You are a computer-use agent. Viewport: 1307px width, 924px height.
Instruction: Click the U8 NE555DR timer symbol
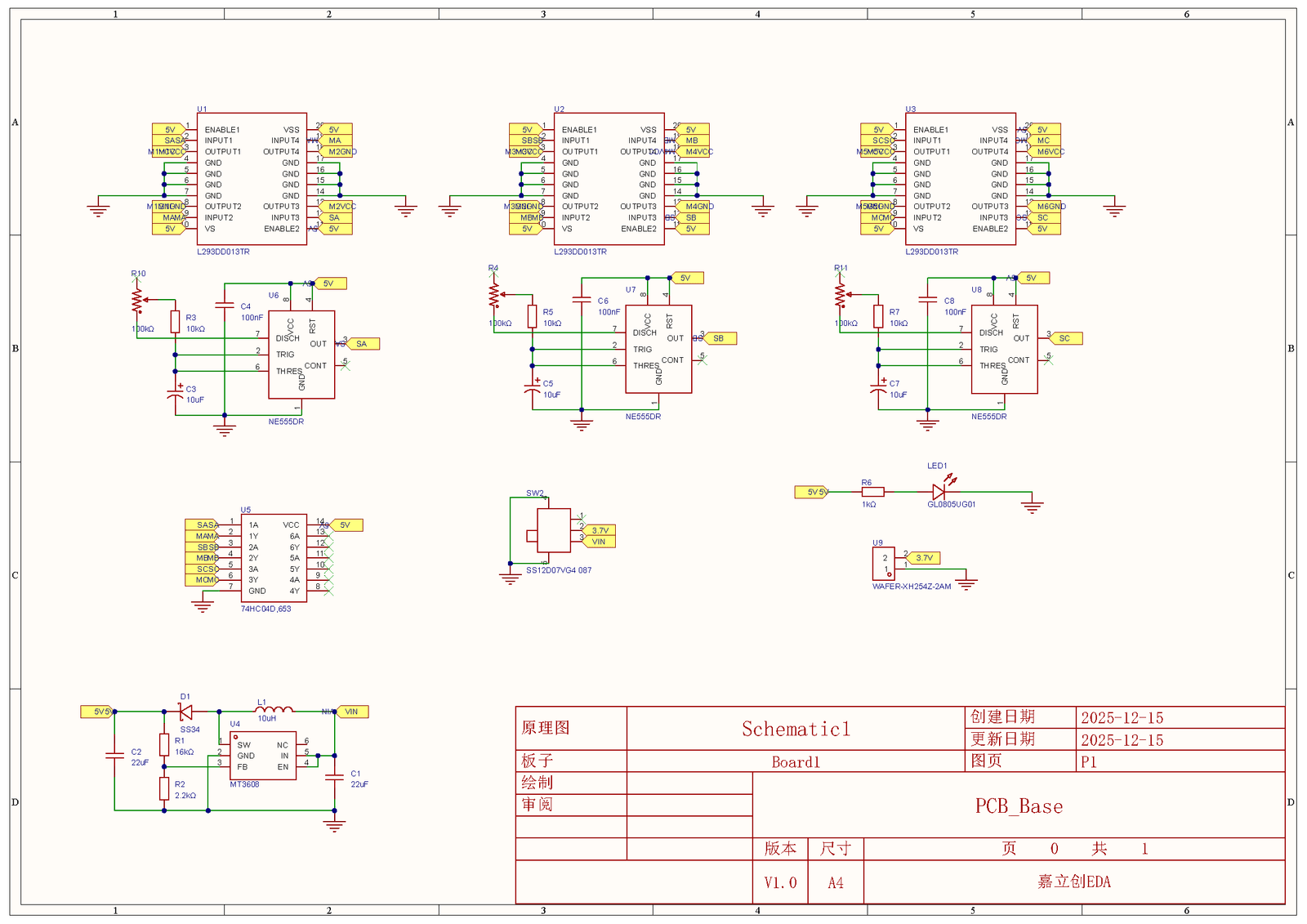pos(1004,350)
